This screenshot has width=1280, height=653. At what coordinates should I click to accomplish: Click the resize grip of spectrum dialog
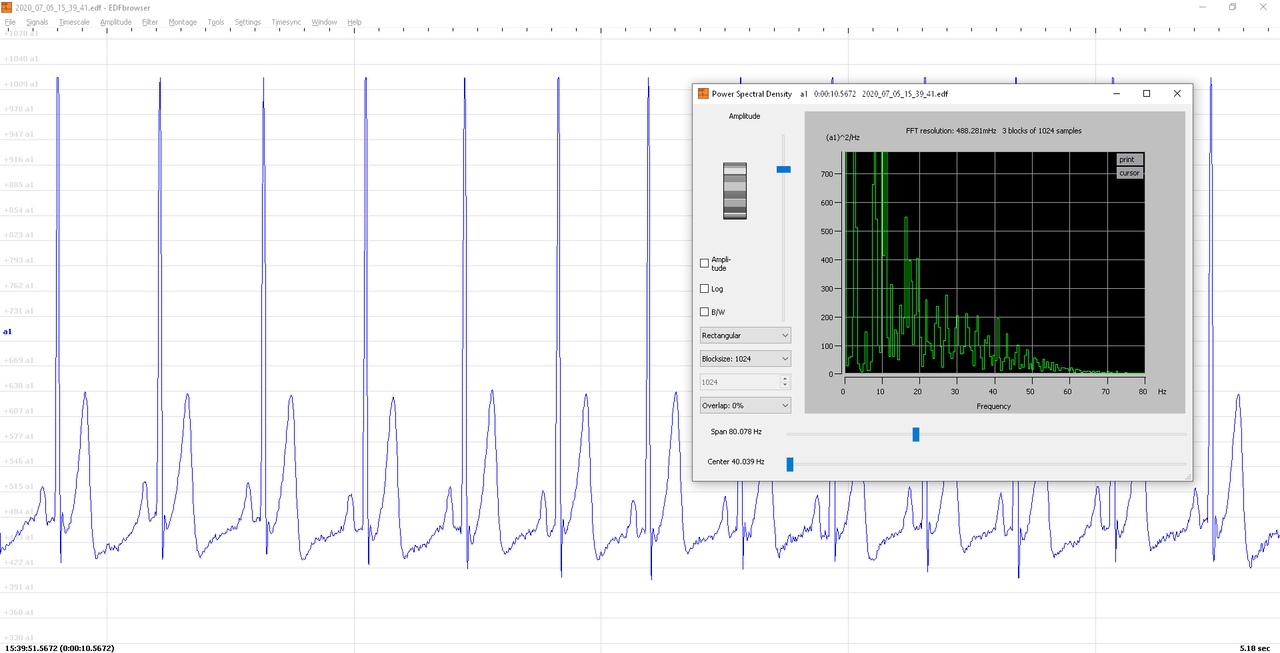click(x=1188, y=477)
